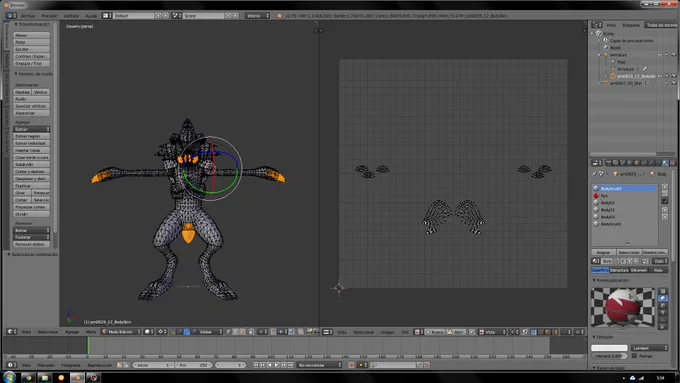
Task: Select pm0067_00_Skin in outliner
Action: tap(625, 83)
